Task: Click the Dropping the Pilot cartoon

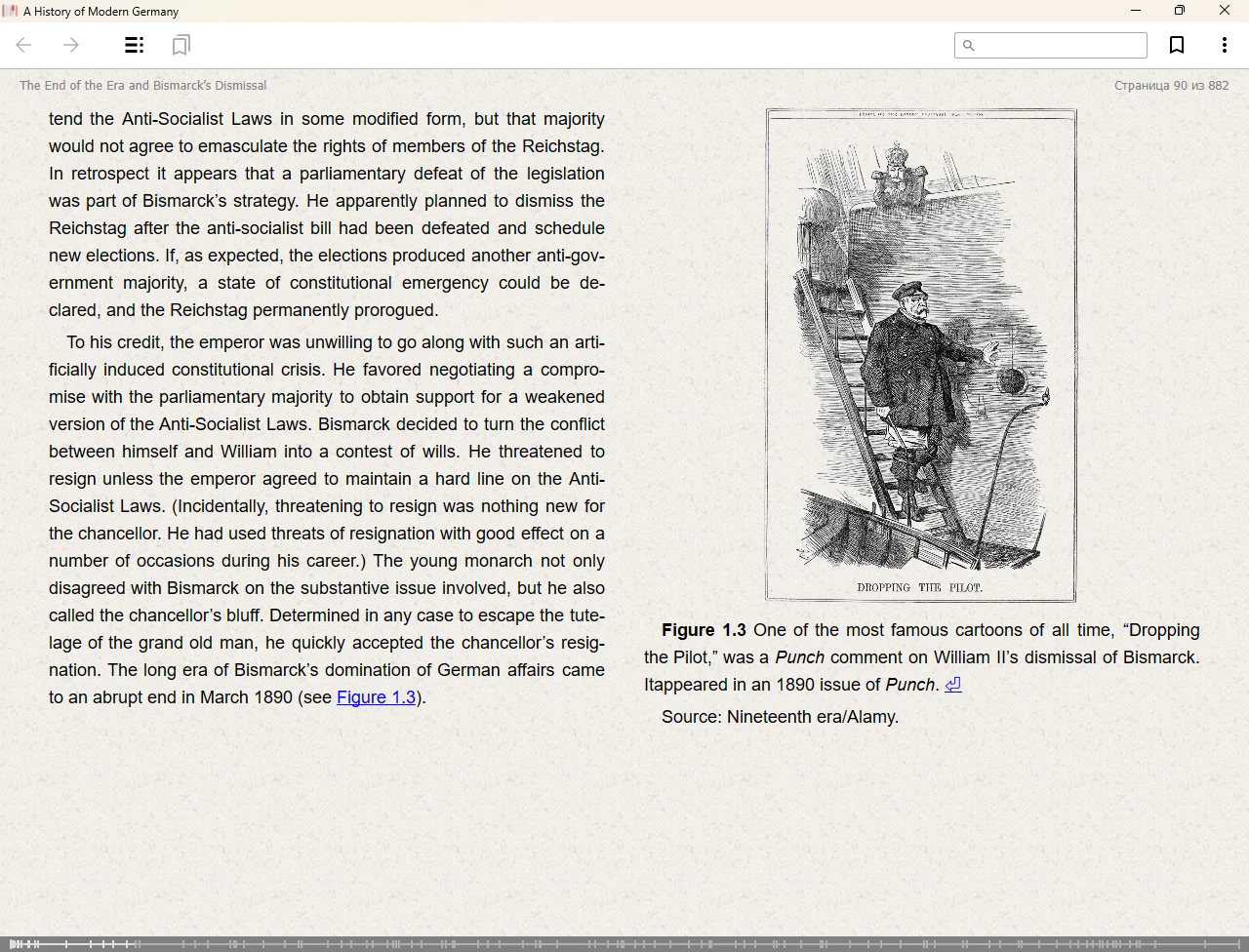Action: (x=920, y=354)
